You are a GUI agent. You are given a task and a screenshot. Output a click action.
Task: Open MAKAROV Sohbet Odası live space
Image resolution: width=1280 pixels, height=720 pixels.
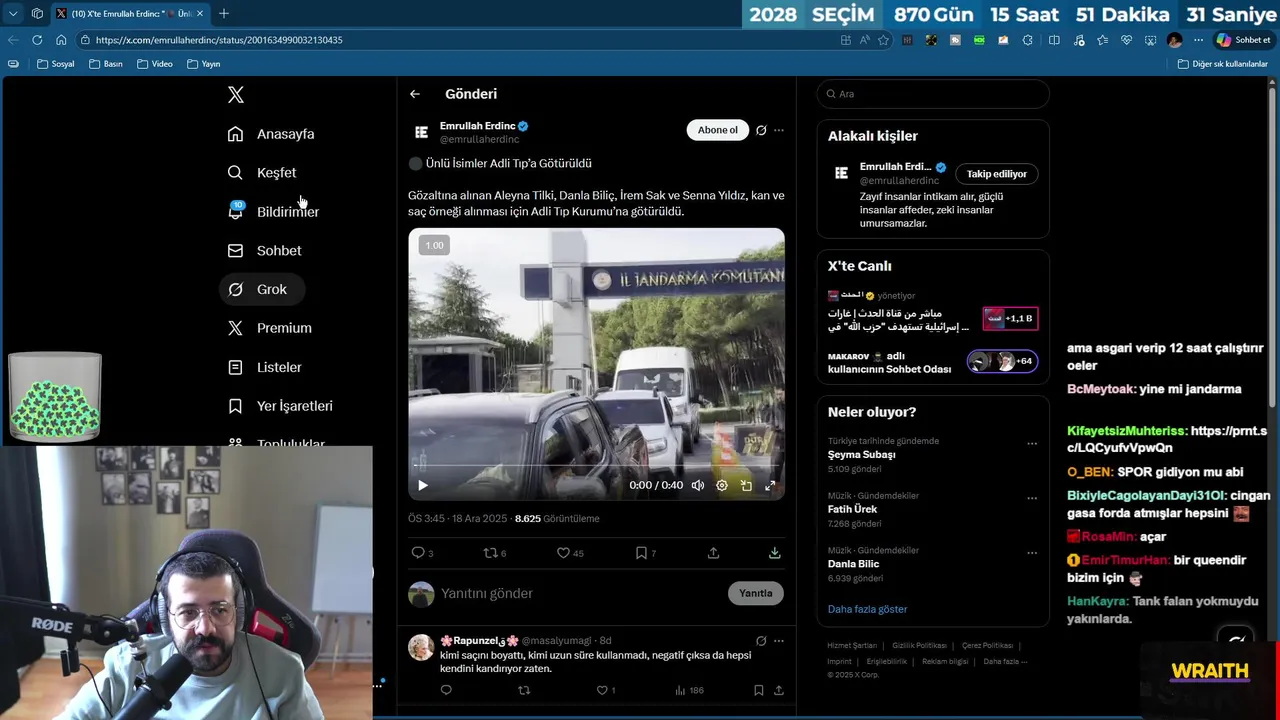(x=933, y=362)
